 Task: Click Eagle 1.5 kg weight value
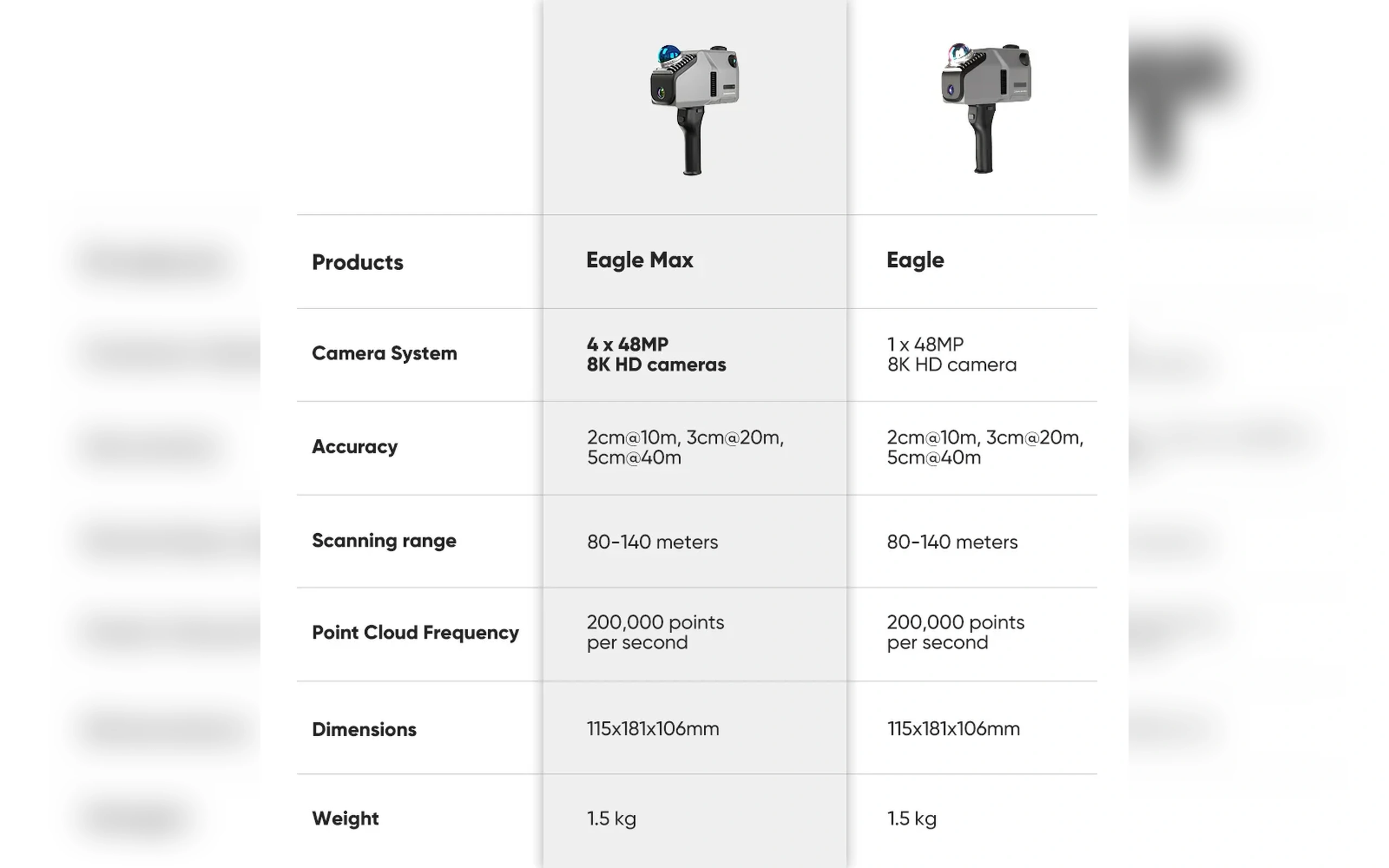[x=912, y=819]
